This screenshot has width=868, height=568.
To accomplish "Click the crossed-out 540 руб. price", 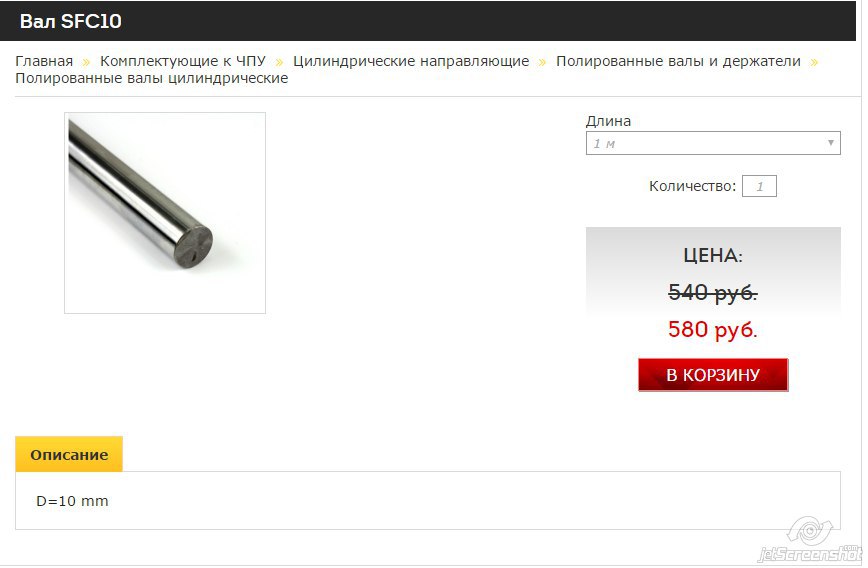I will pos(713,292).
